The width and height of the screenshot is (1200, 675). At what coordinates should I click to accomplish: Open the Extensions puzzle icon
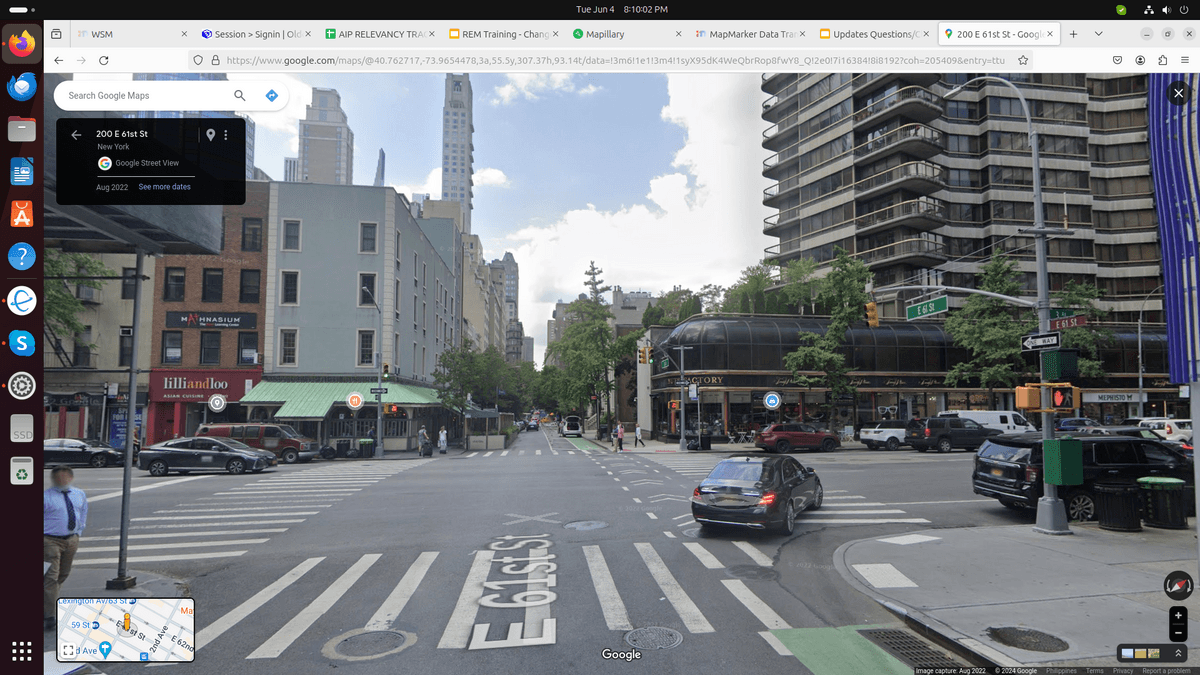[x=1162, y=60]
